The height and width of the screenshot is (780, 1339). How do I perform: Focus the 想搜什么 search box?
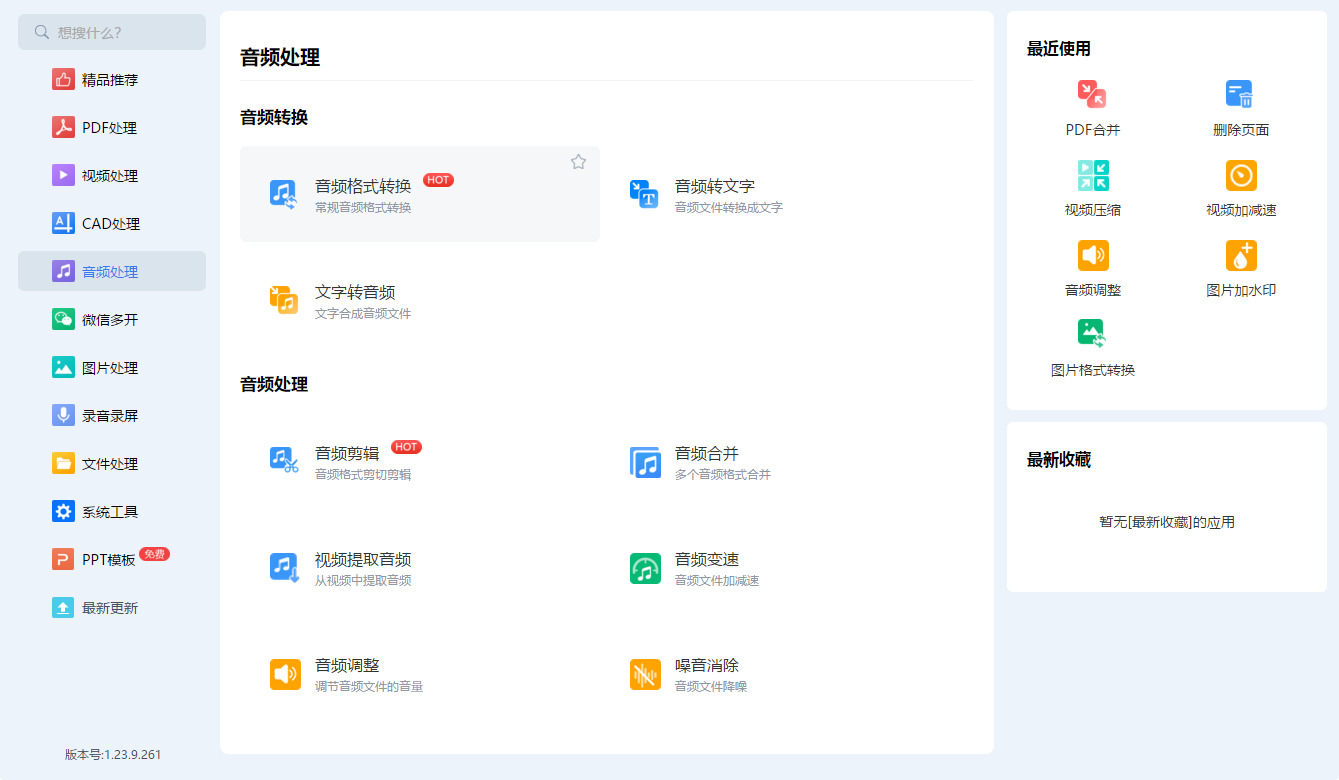tap(112, 32)
